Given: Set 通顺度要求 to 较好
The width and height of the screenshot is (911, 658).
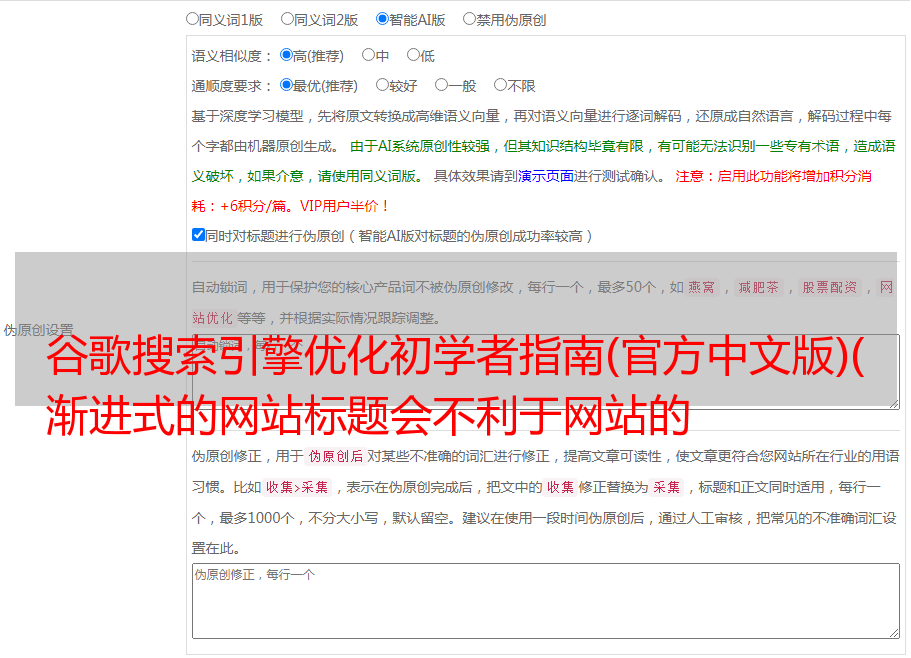Looking at the screenshot, I should point(382,85).
